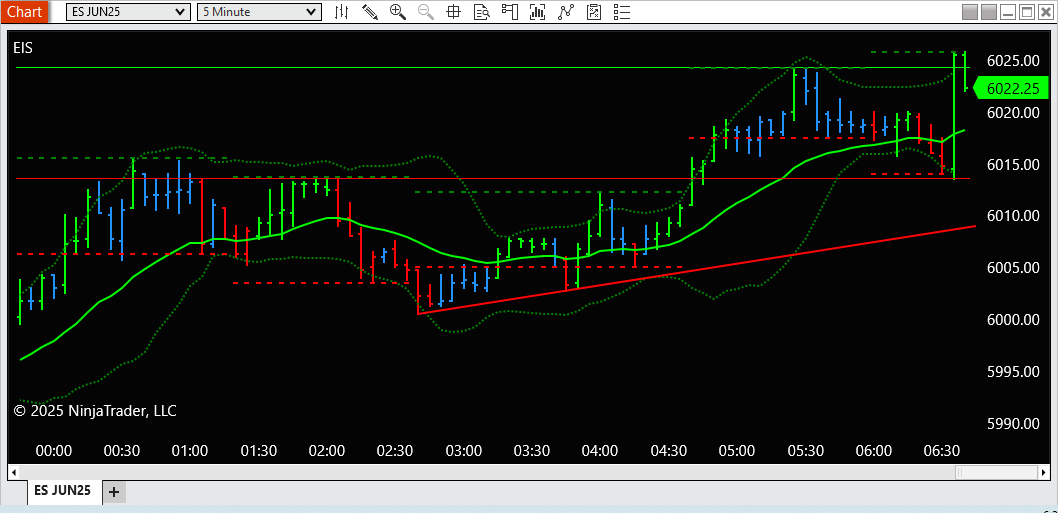The image size is (1058, 513).
Task: Click the first grey window link button
Action: [970, 11]
